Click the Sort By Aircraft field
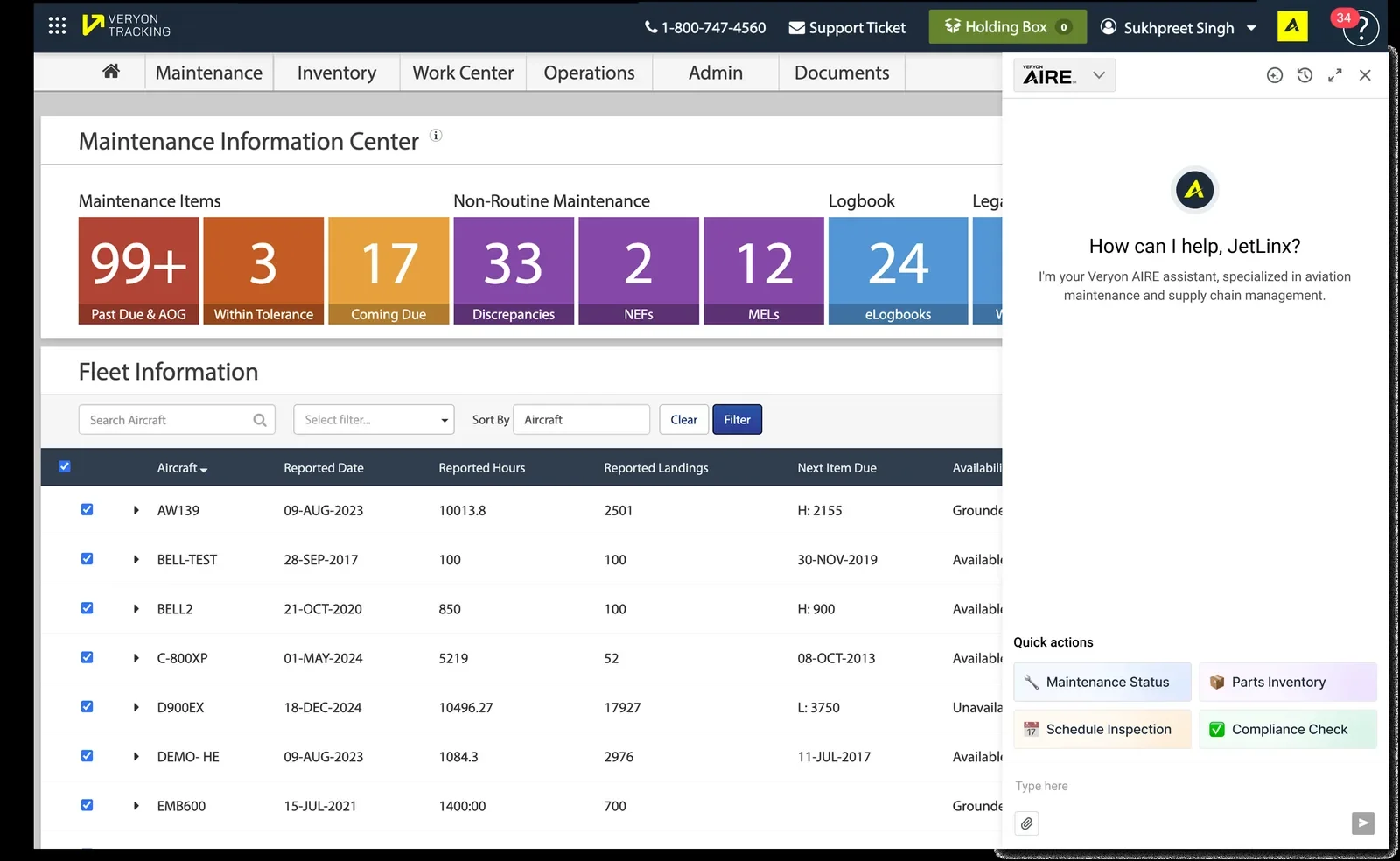 pos(581,420)
